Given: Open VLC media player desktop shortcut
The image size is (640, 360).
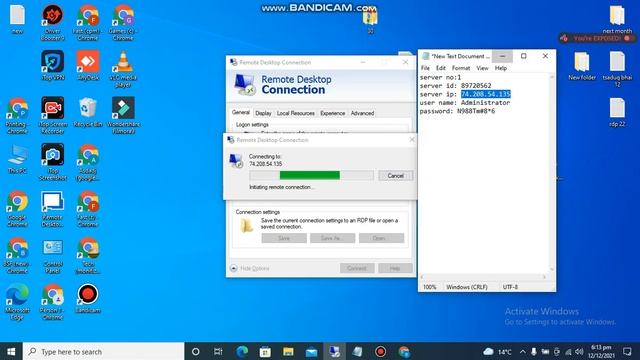Looking at the screenshot, I should (123, 69).
